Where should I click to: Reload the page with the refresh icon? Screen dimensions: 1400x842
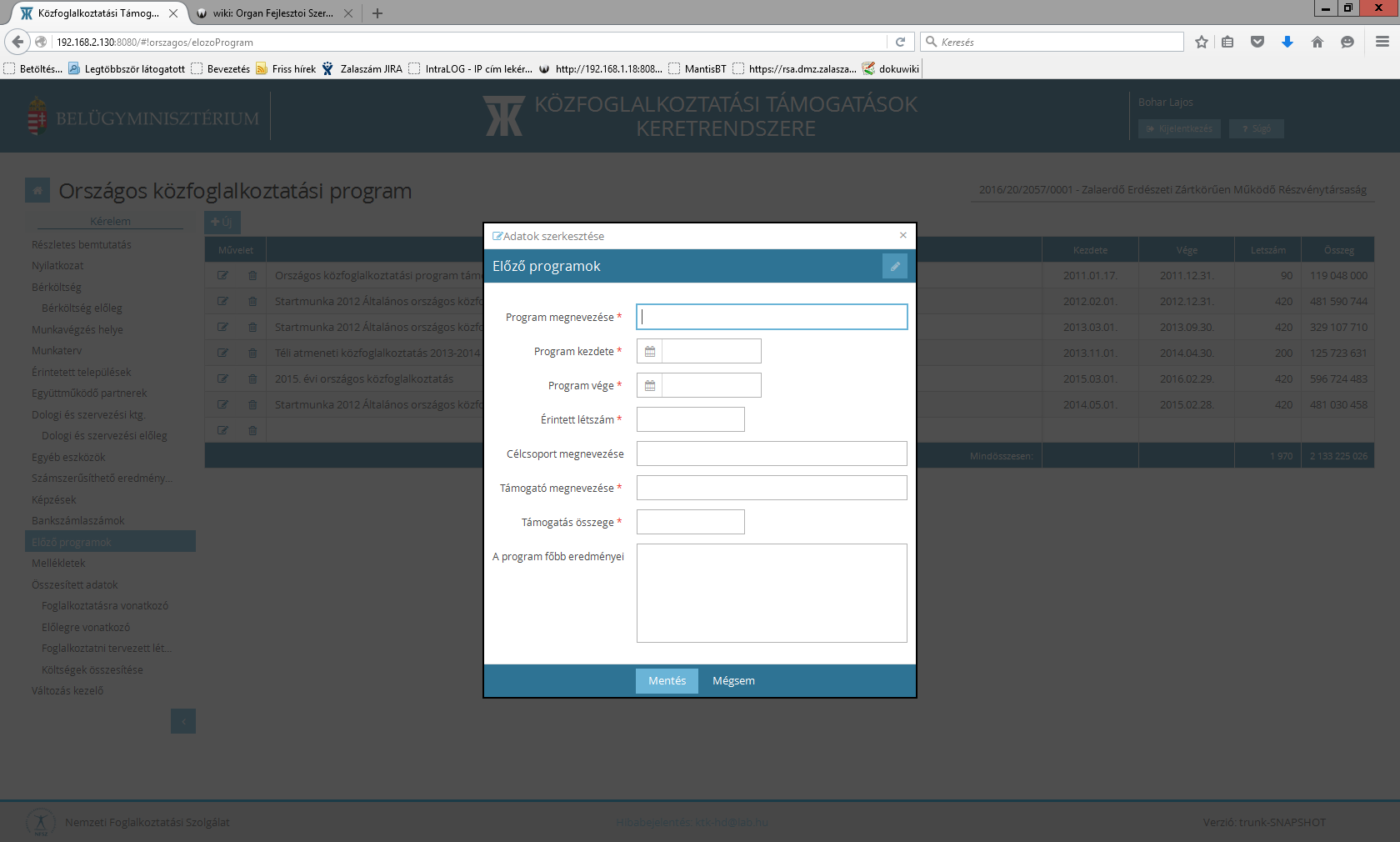[x=900, y=42]
